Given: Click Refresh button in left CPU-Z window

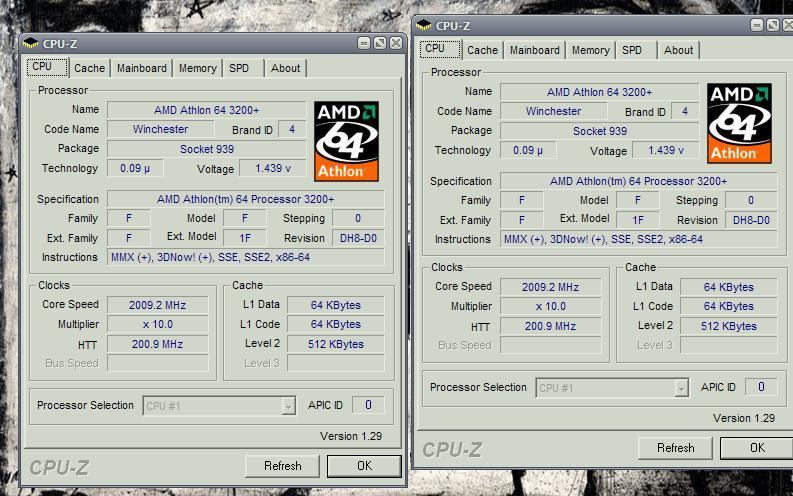Looking at the screenshot, I should 282,466.
